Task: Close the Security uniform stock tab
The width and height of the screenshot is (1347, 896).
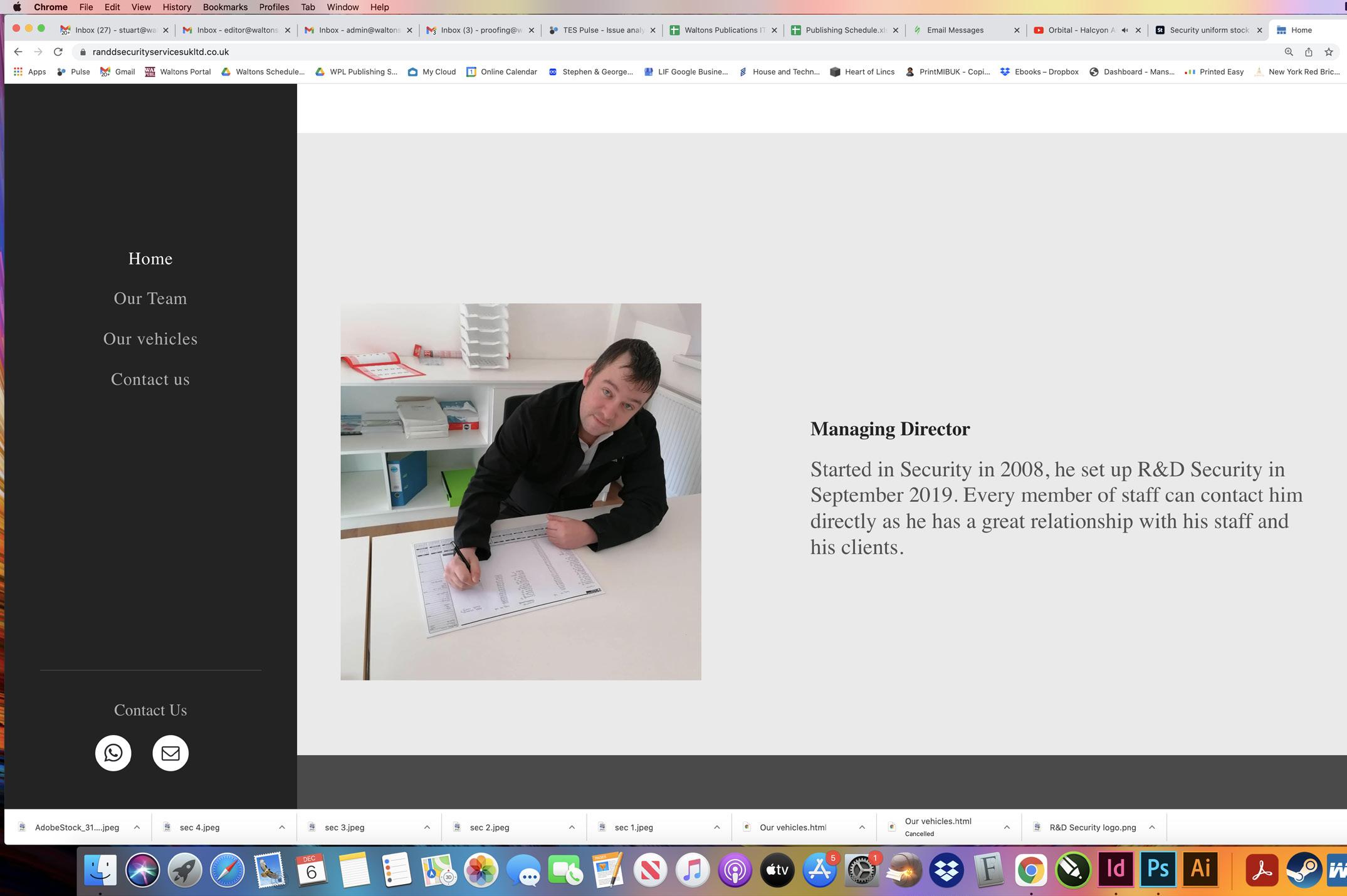Action: coord(1259,30)
